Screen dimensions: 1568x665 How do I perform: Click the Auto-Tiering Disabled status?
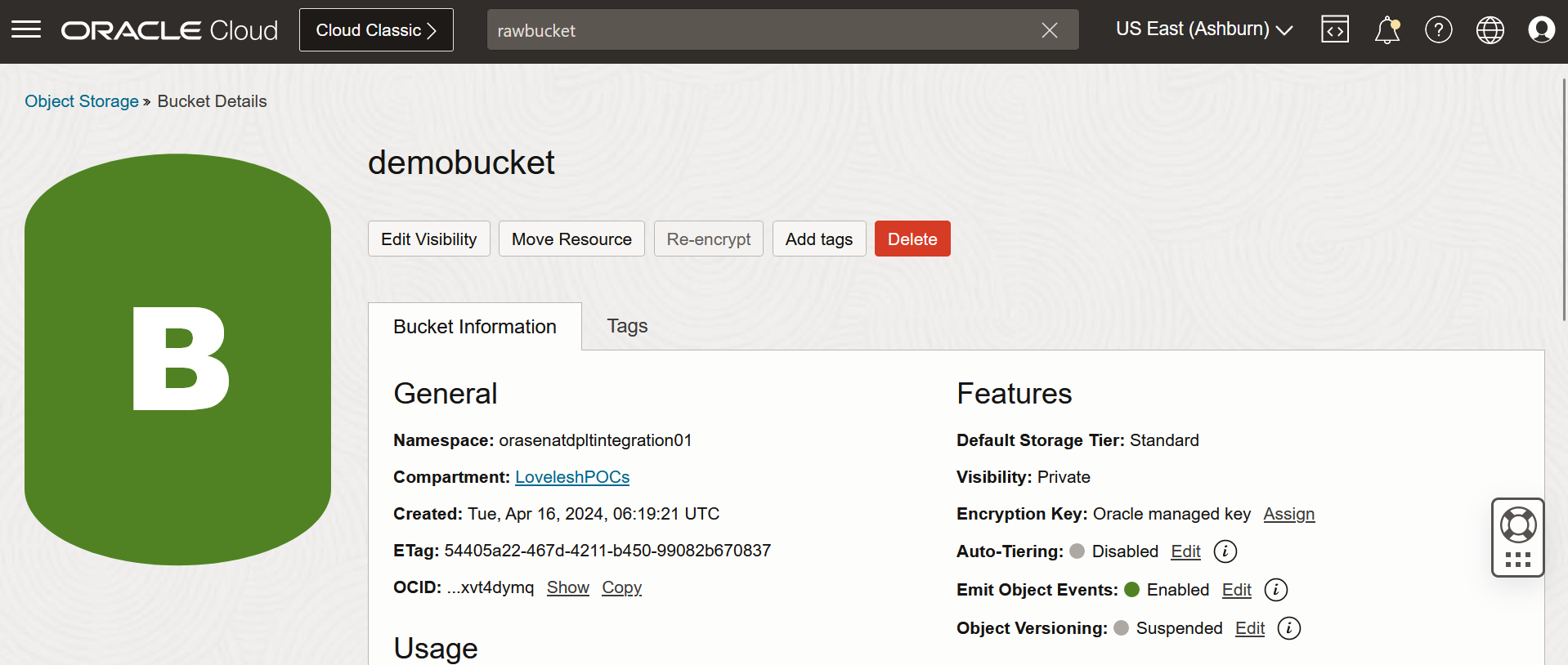tap(1114, 551)
